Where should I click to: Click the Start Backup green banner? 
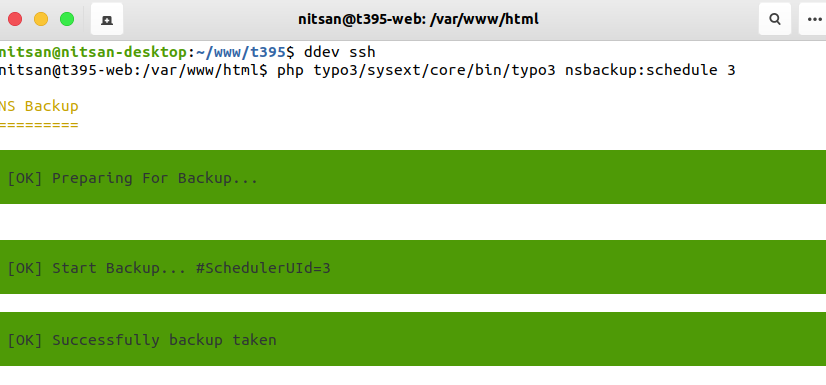coord(413,267)
